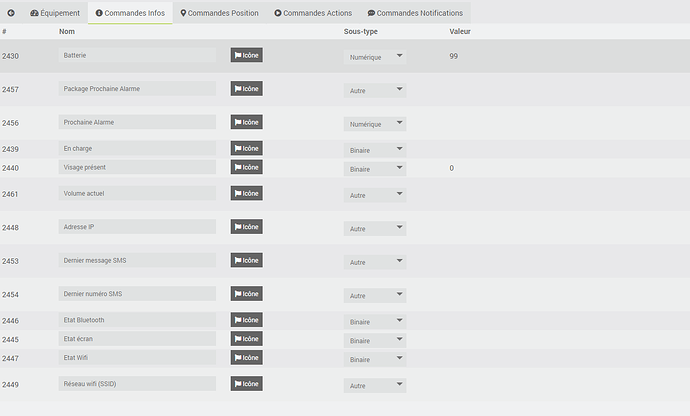Open sous-type dropdown for Batterie
The height and width of the screenshot is (416, 690).
375,57
